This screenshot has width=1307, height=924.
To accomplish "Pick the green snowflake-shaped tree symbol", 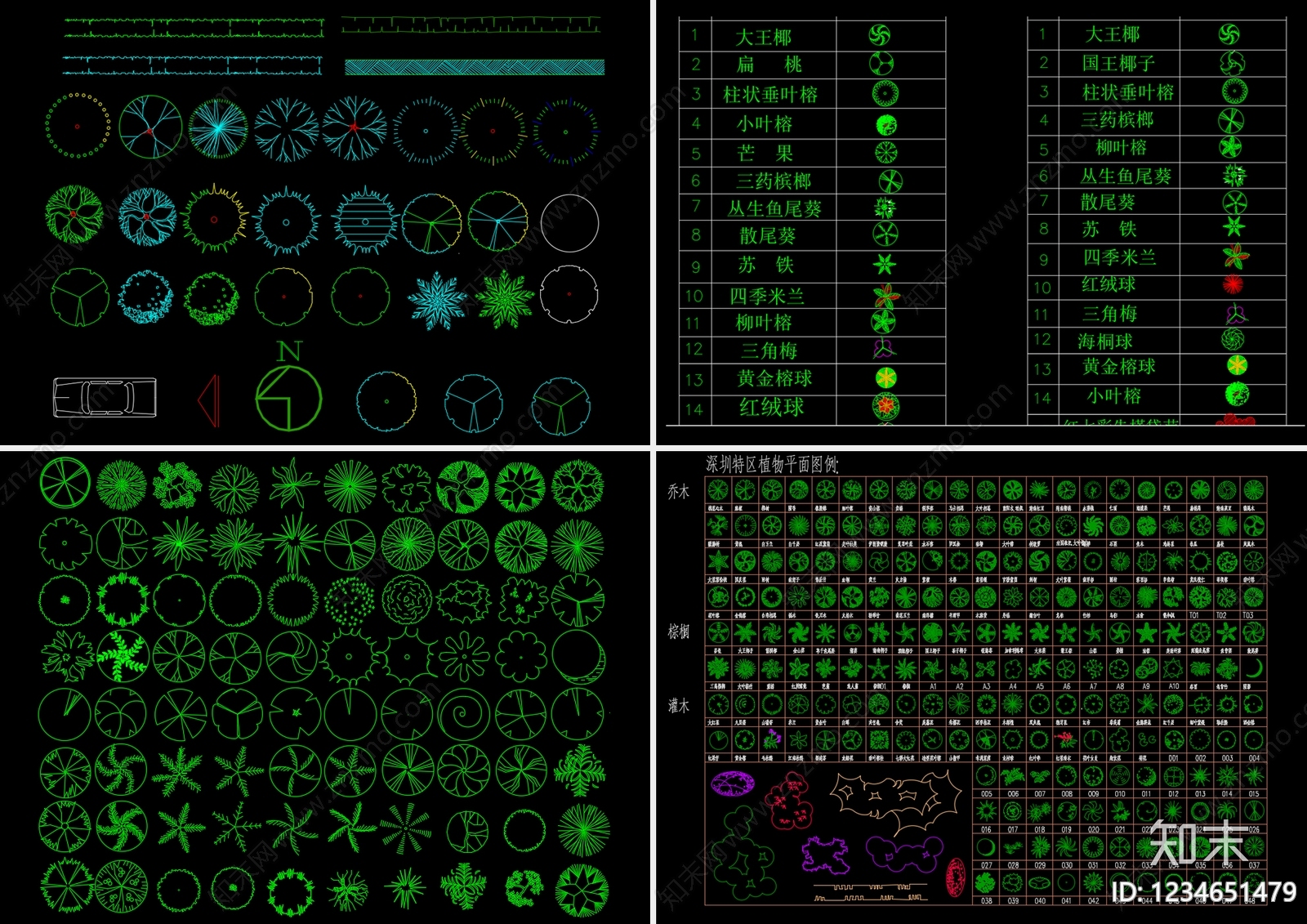I will [x=505, y=300].
